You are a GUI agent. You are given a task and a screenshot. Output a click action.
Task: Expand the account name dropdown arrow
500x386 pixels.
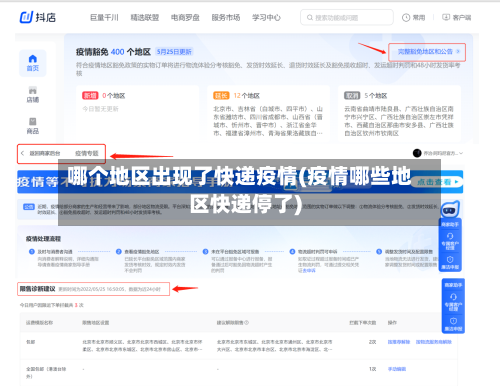tap(461, 153)
